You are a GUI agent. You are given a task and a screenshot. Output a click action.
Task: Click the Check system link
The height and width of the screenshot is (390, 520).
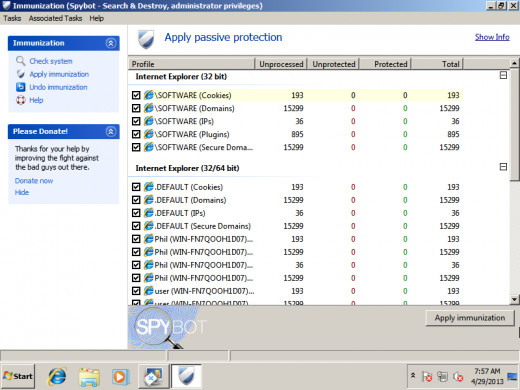(51, 61)
